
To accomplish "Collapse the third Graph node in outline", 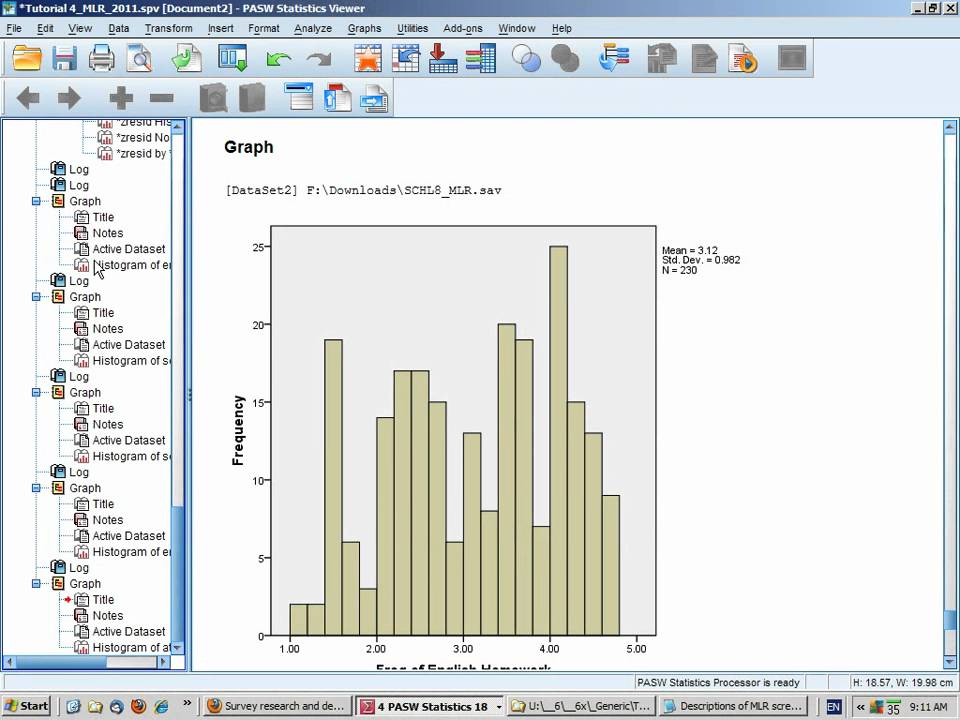I will (x=36, y=392).
